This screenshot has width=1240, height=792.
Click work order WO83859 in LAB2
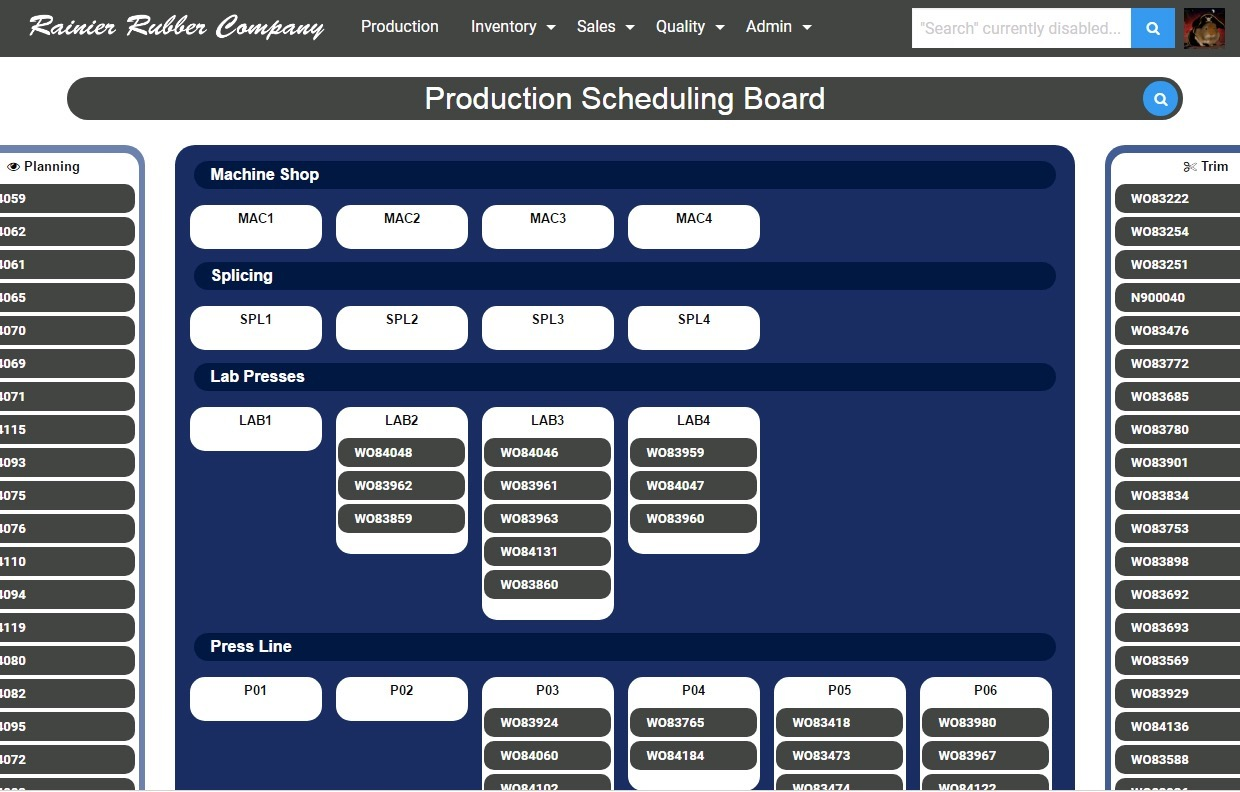402,519
